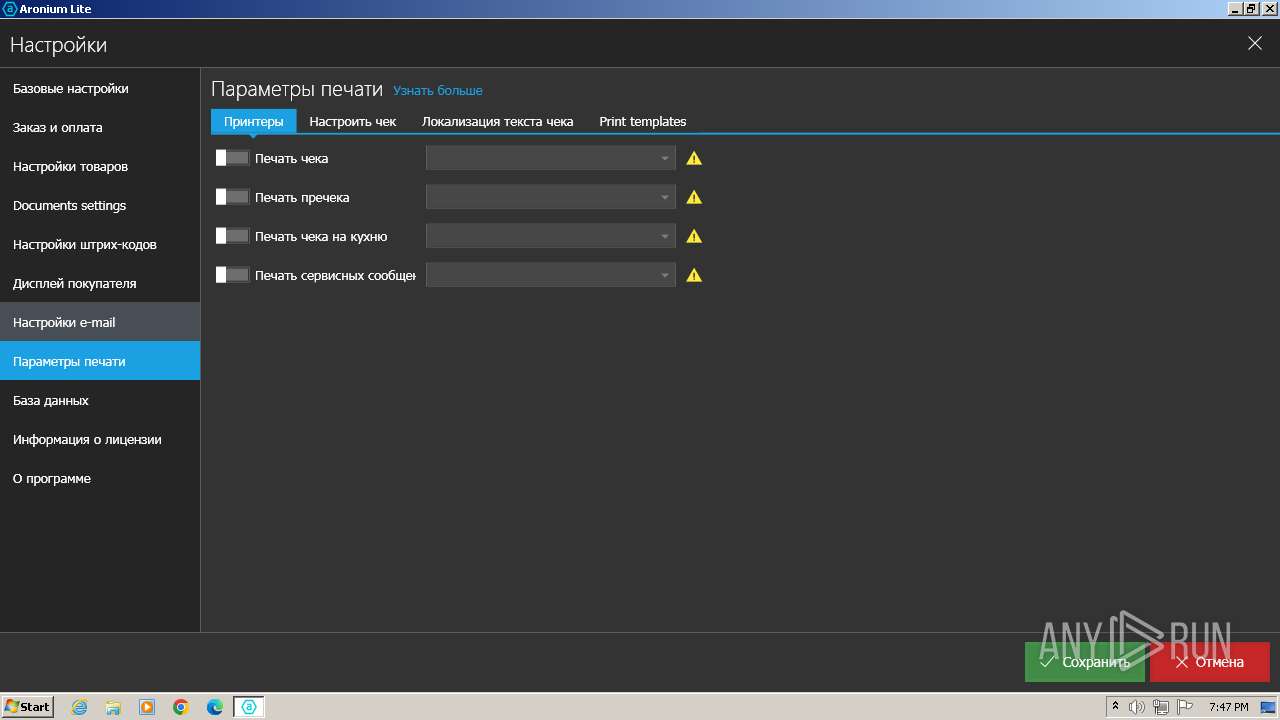Go to Настройки штрих-кодов

click(x=100, y=244)
